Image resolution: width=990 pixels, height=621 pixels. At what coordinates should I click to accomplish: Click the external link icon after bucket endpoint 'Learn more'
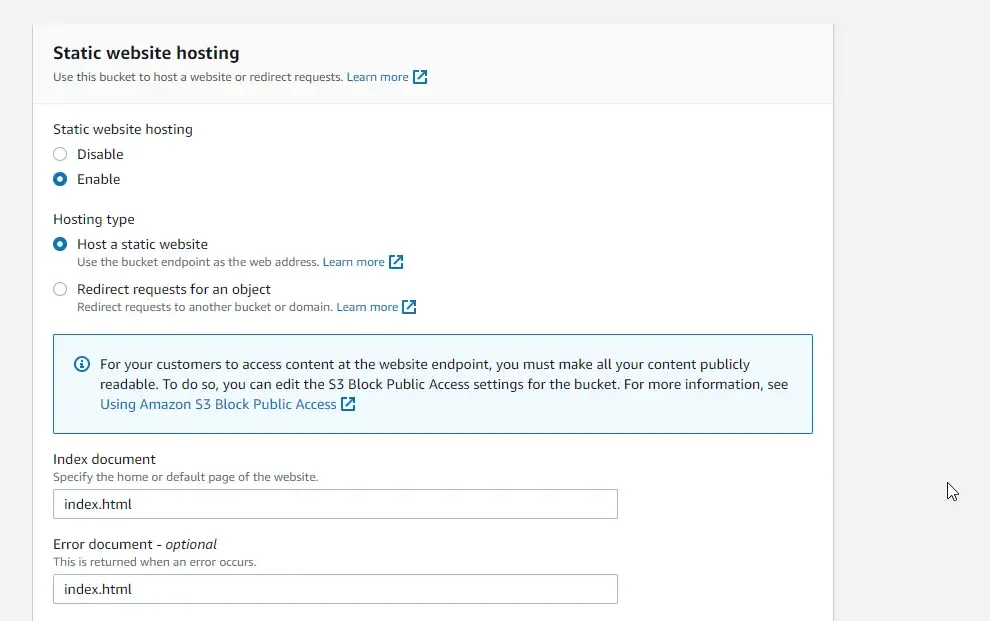pos(397,262)
